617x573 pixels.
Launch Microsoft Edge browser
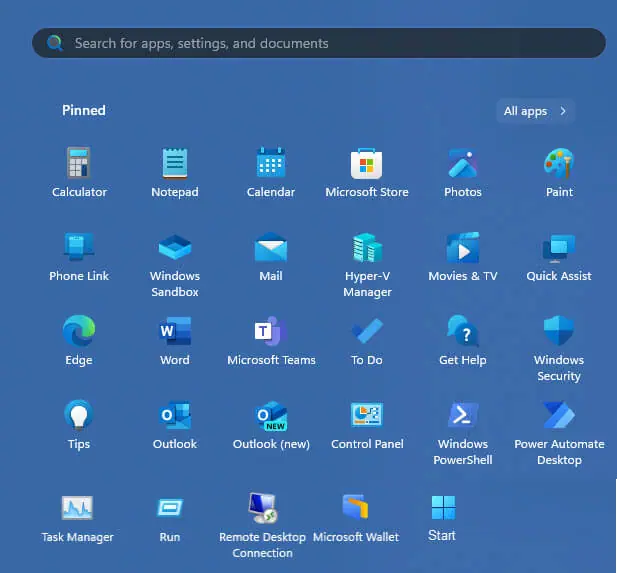[79, 340]
